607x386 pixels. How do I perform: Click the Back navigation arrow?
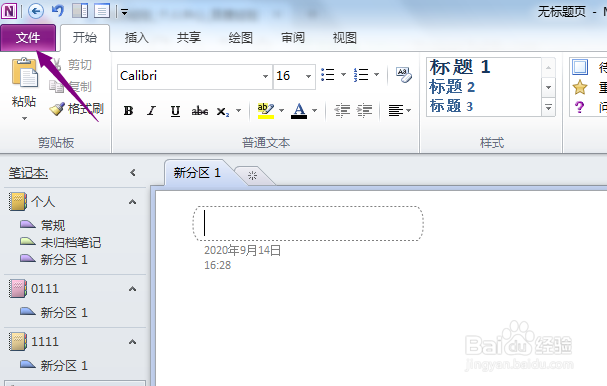click(x=36, y=11)
